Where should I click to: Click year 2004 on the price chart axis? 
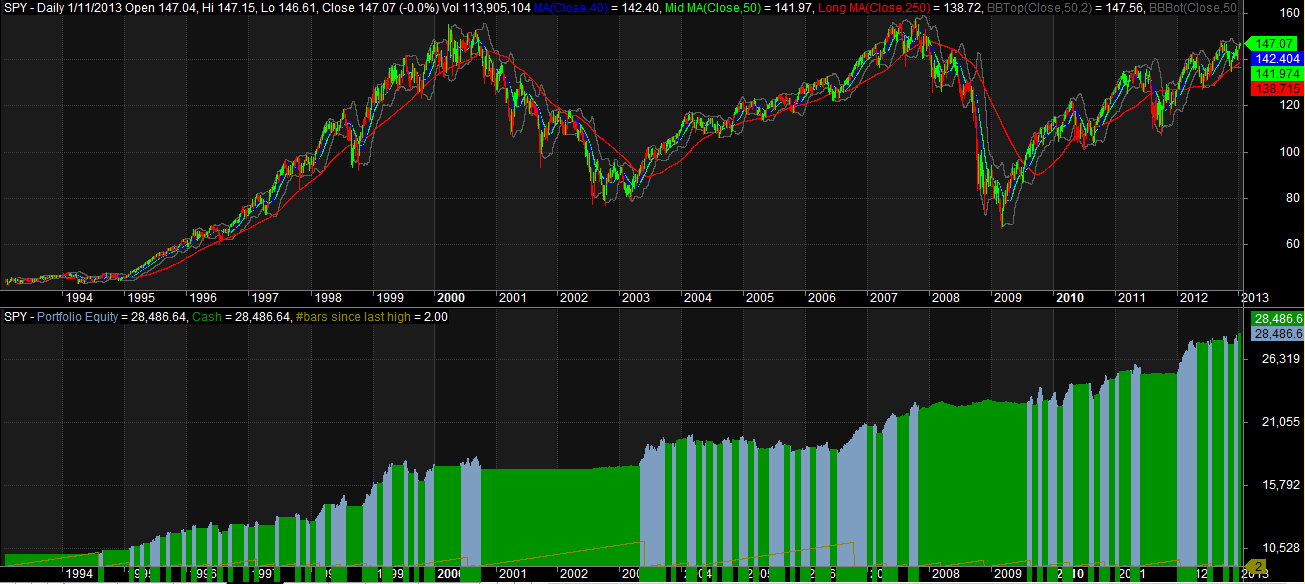[x=698, y=298]
